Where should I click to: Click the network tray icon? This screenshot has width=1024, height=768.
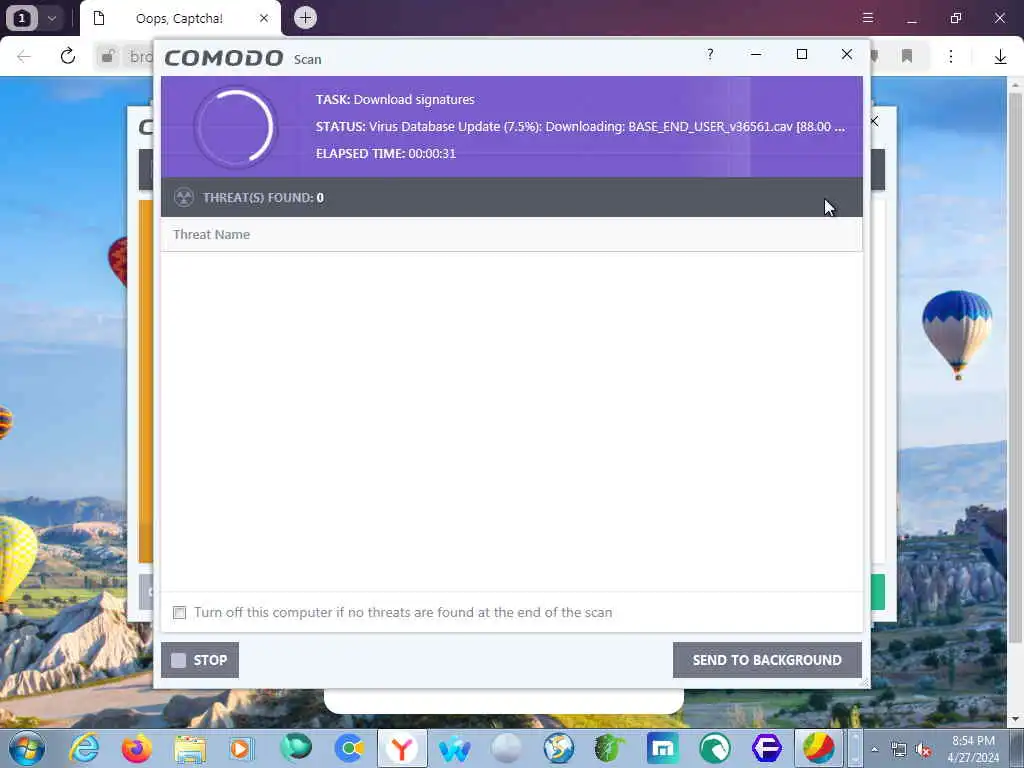coord(899,750)
